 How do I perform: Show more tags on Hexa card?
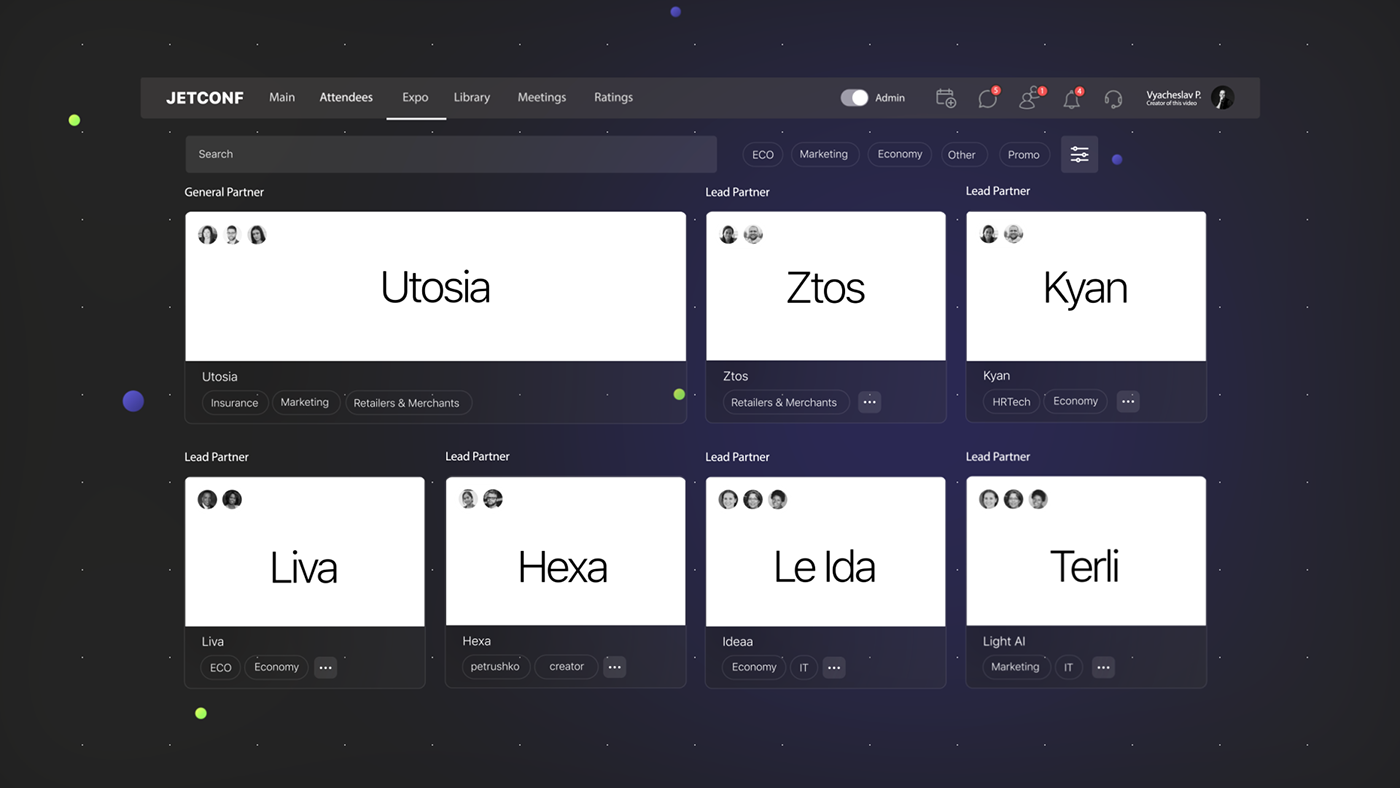coord(614,667)
